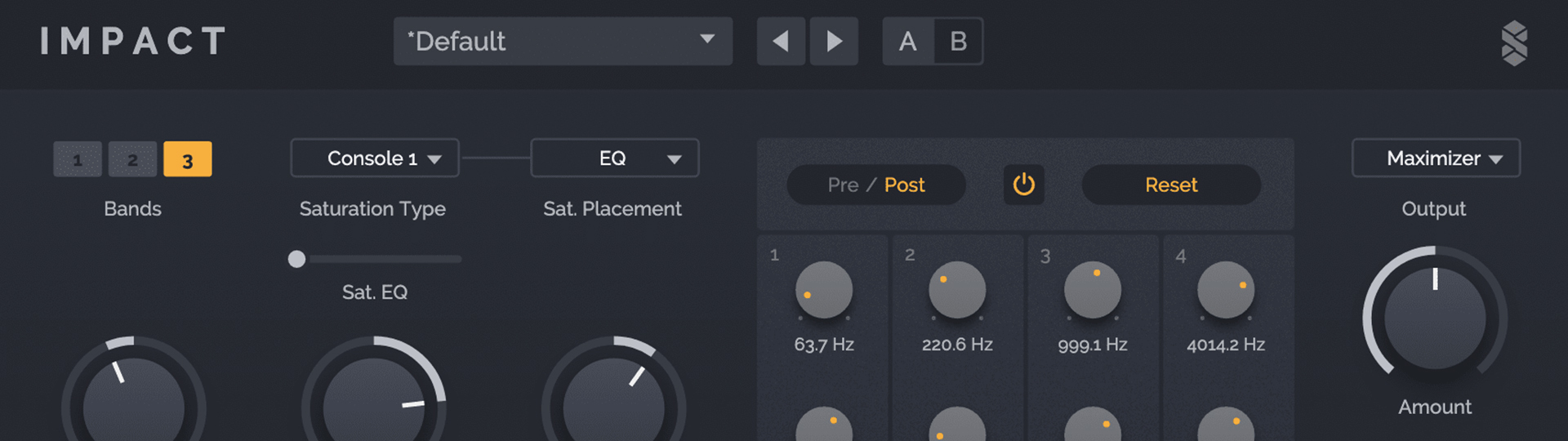The width and height of the screenshot is (1568, 441).
Task: Click the 999.1 Hz frequency knob
Action: 1093,290
